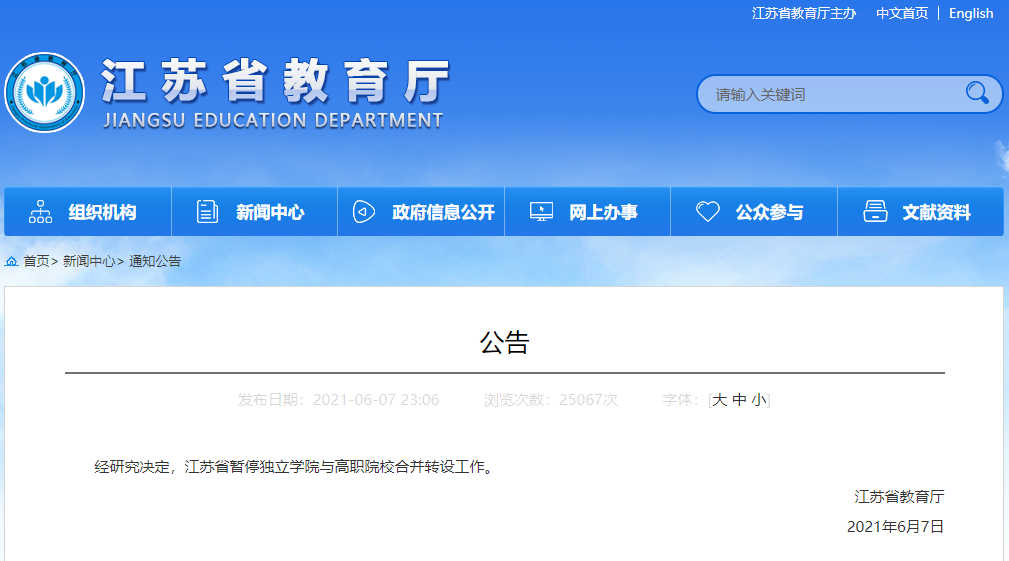Open the 公众参与 menu label
The image size is (1009, 561).
pyautogui.click(x=770, y=212)
